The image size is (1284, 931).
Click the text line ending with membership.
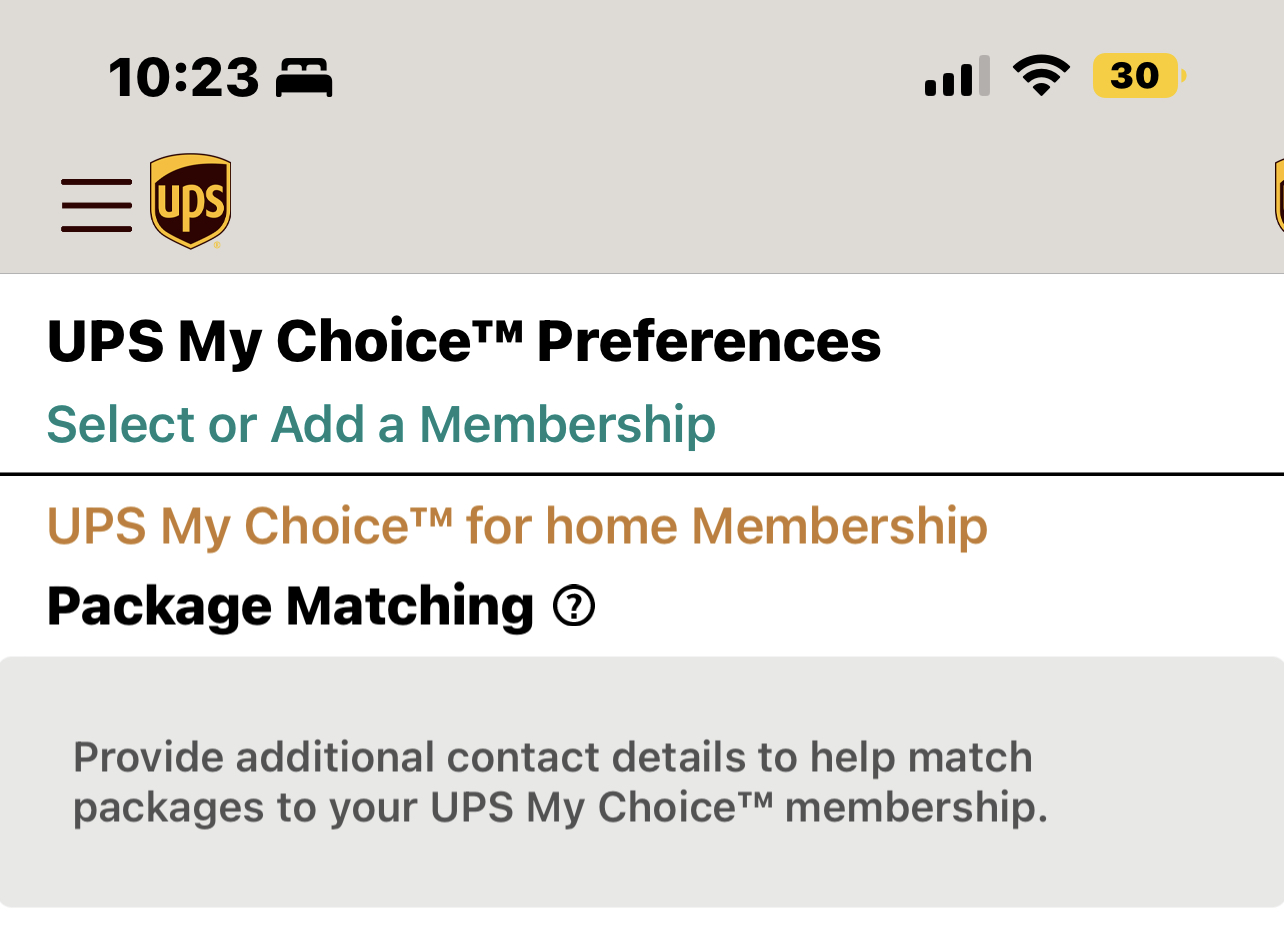pos(560,808)
